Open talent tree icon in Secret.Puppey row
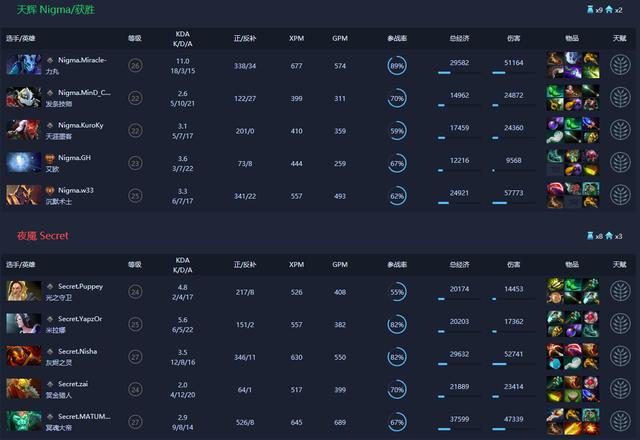This screenshot has height=440, width=640. point(620,291)
